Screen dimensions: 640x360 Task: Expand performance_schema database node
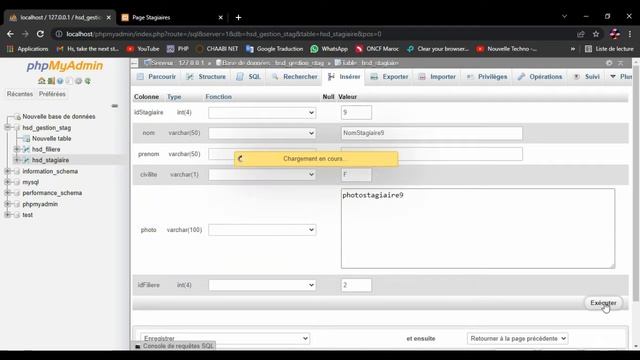pyautogui.click(x=7, y=193)
